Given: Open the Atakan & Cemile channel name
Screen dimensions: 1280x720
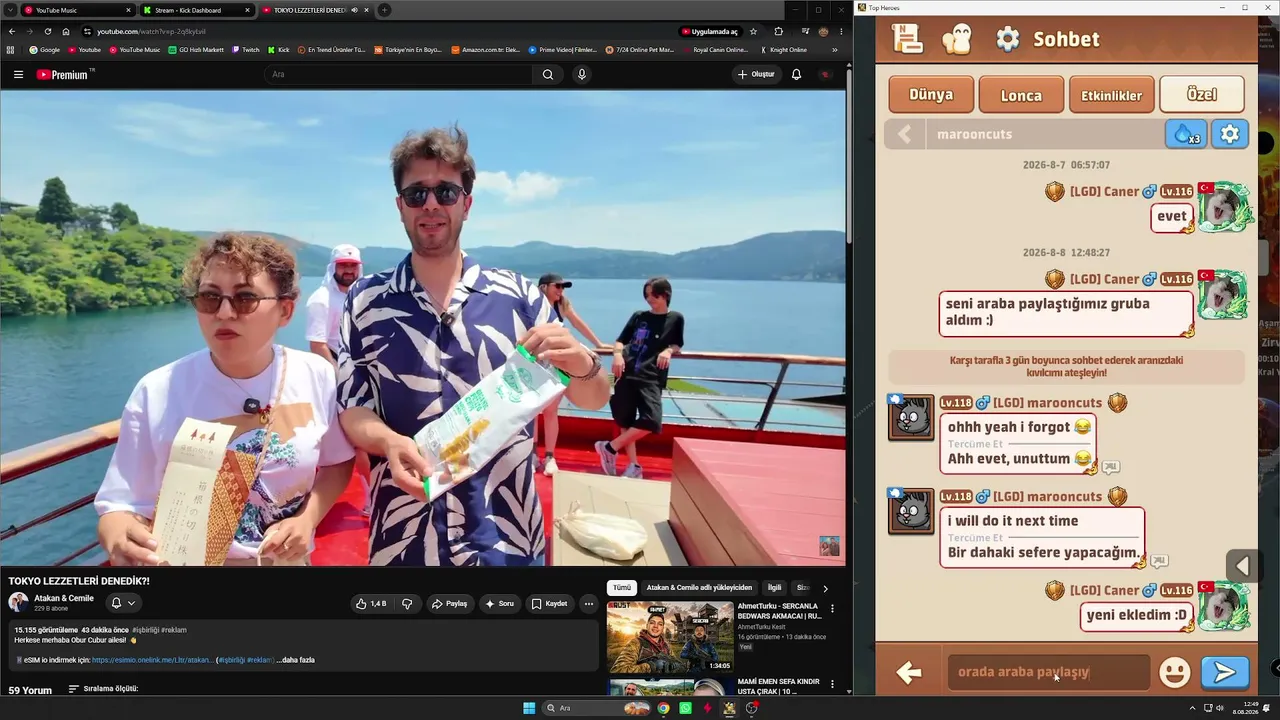Looking at the screenshot, I should pyautogui.click(x=64, y=598).
